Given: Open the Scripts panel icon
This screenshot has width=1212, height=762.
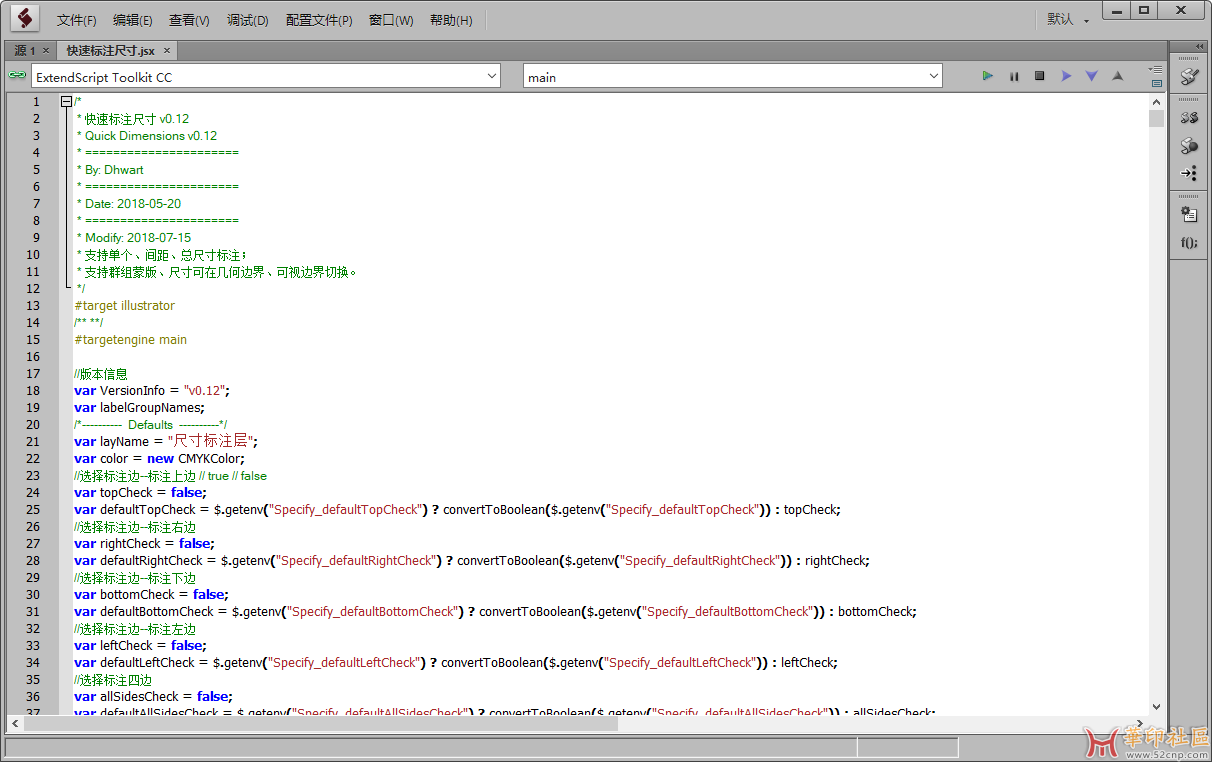Looking at the screenshot, I should coord(1189,118).
